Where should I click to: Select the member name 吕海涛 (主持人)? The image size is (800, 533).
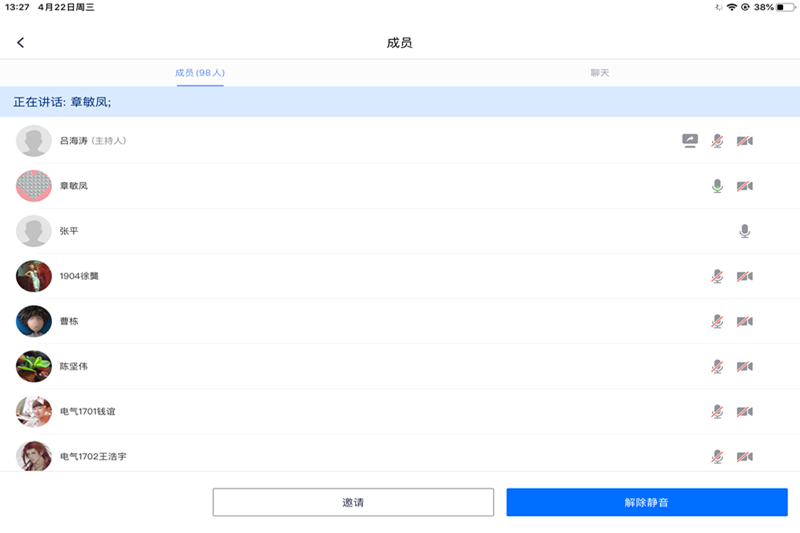point(93,141)
